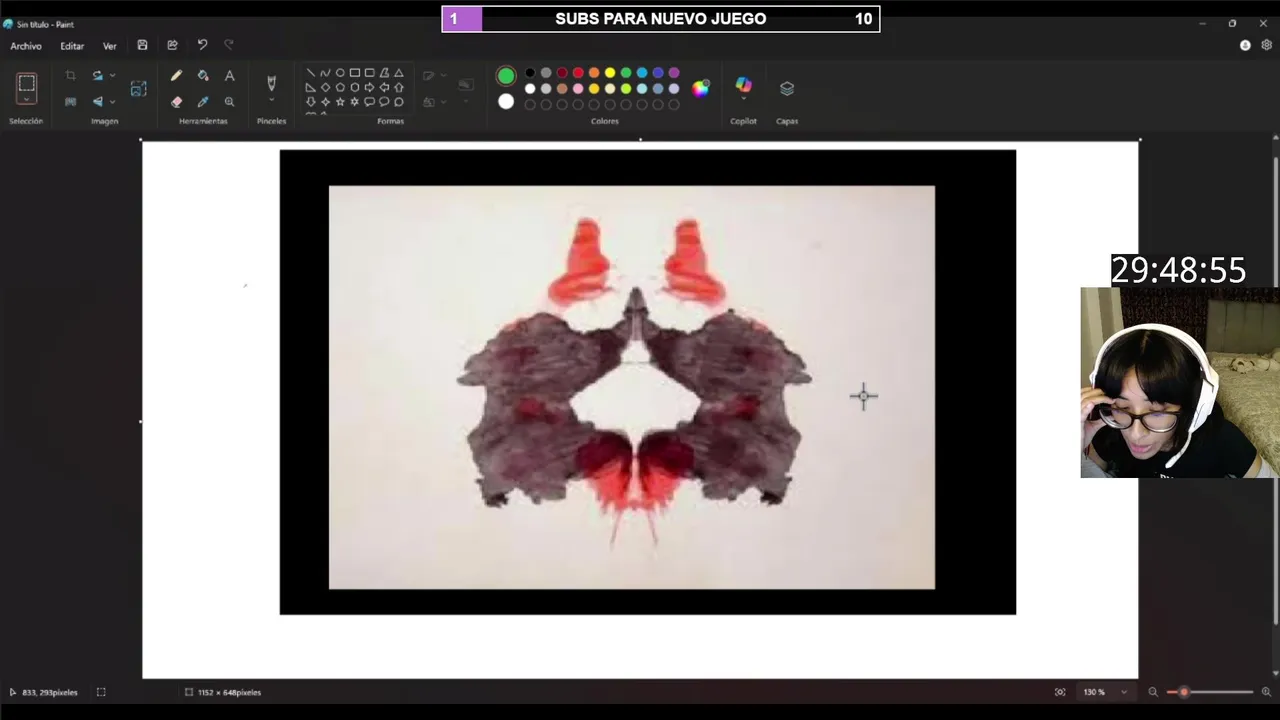Pick the red color swatch

(x=578, y=73)
